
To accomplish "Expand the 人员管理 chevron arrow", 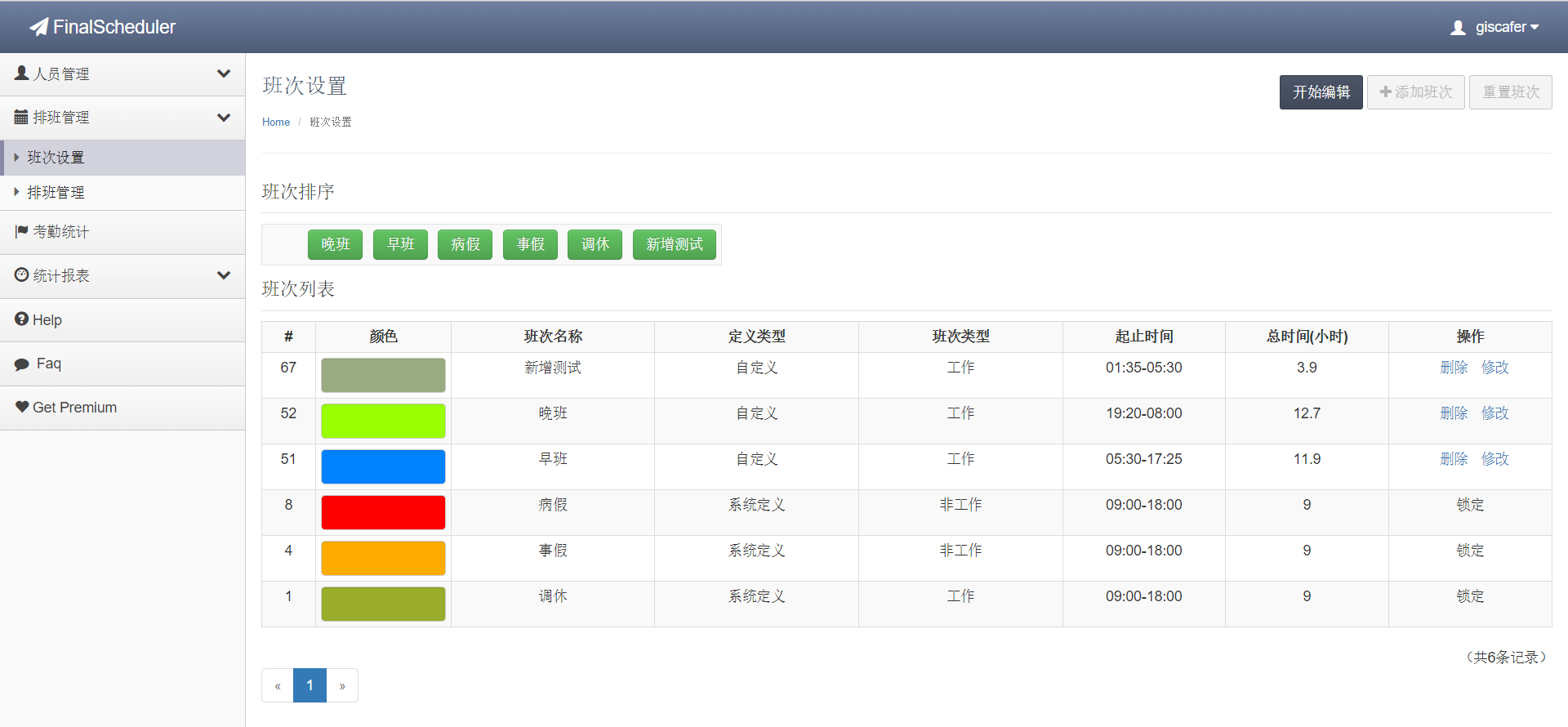I will 223,74.
